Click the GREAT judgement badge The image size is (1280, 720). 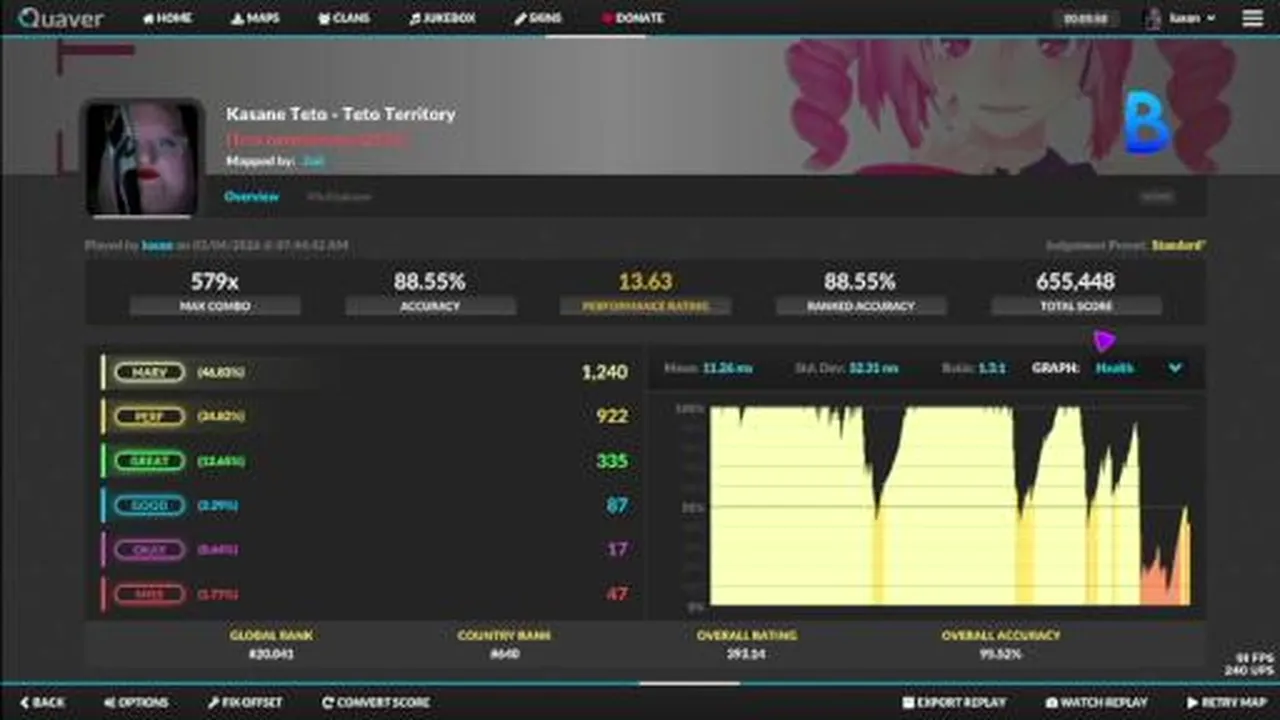point(149,461)
